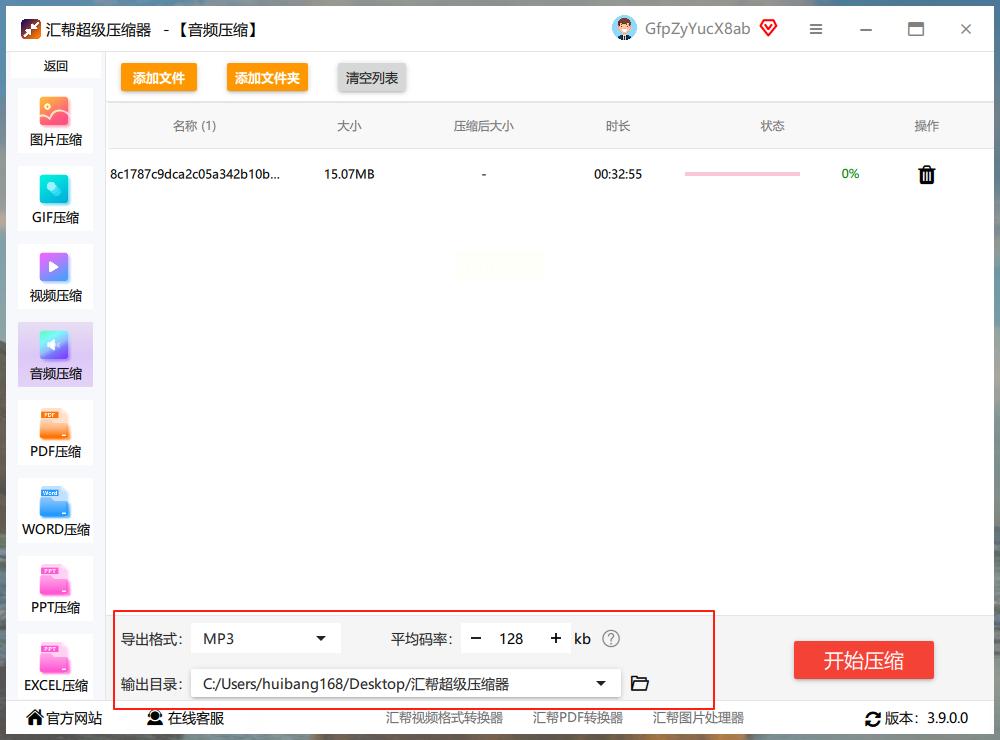1000x740 pixels.
Task: Select WORD压缩 in the sidebar
Action: pos(55,511)
